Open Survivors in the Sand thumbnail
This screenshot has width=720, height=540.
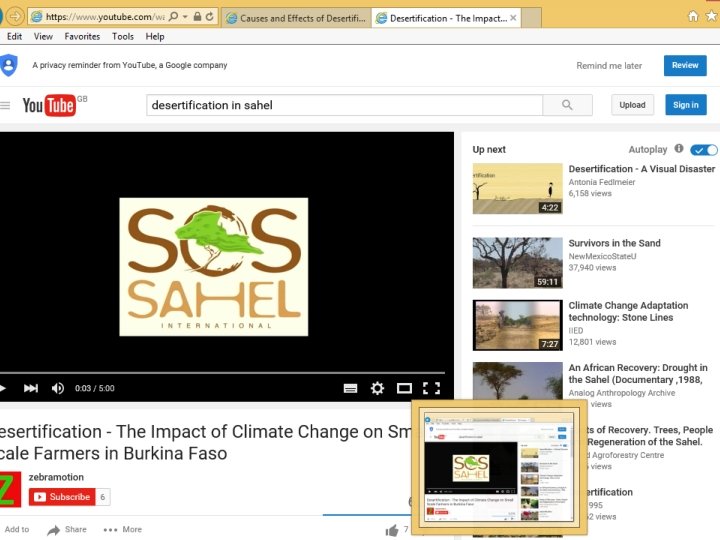click(x=518, y=263)
